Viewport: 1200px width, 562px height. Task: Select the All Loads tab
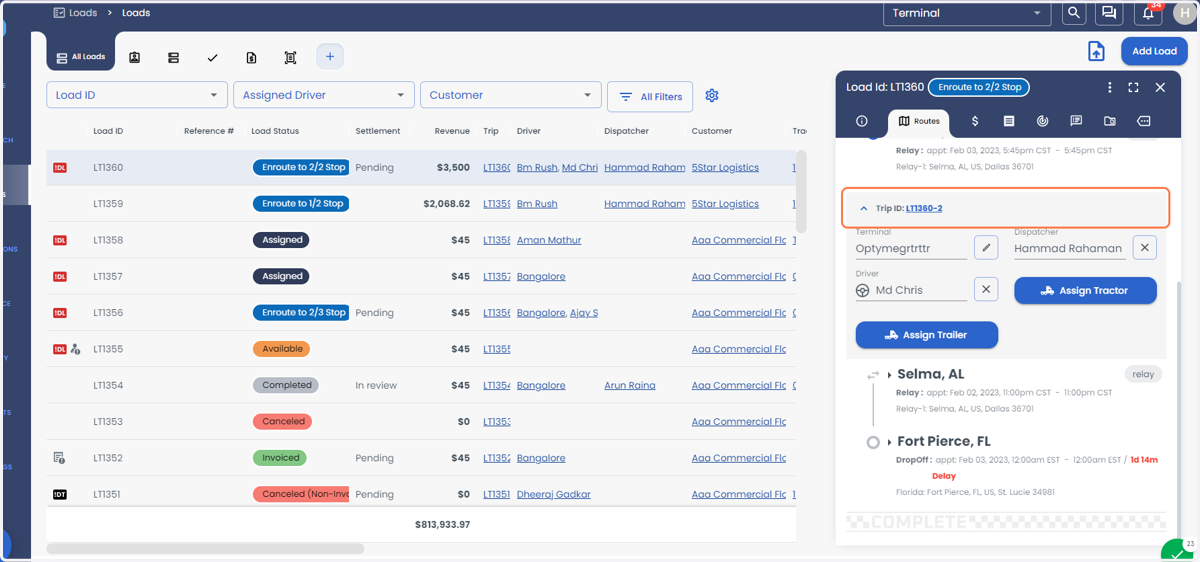(81, 57)
